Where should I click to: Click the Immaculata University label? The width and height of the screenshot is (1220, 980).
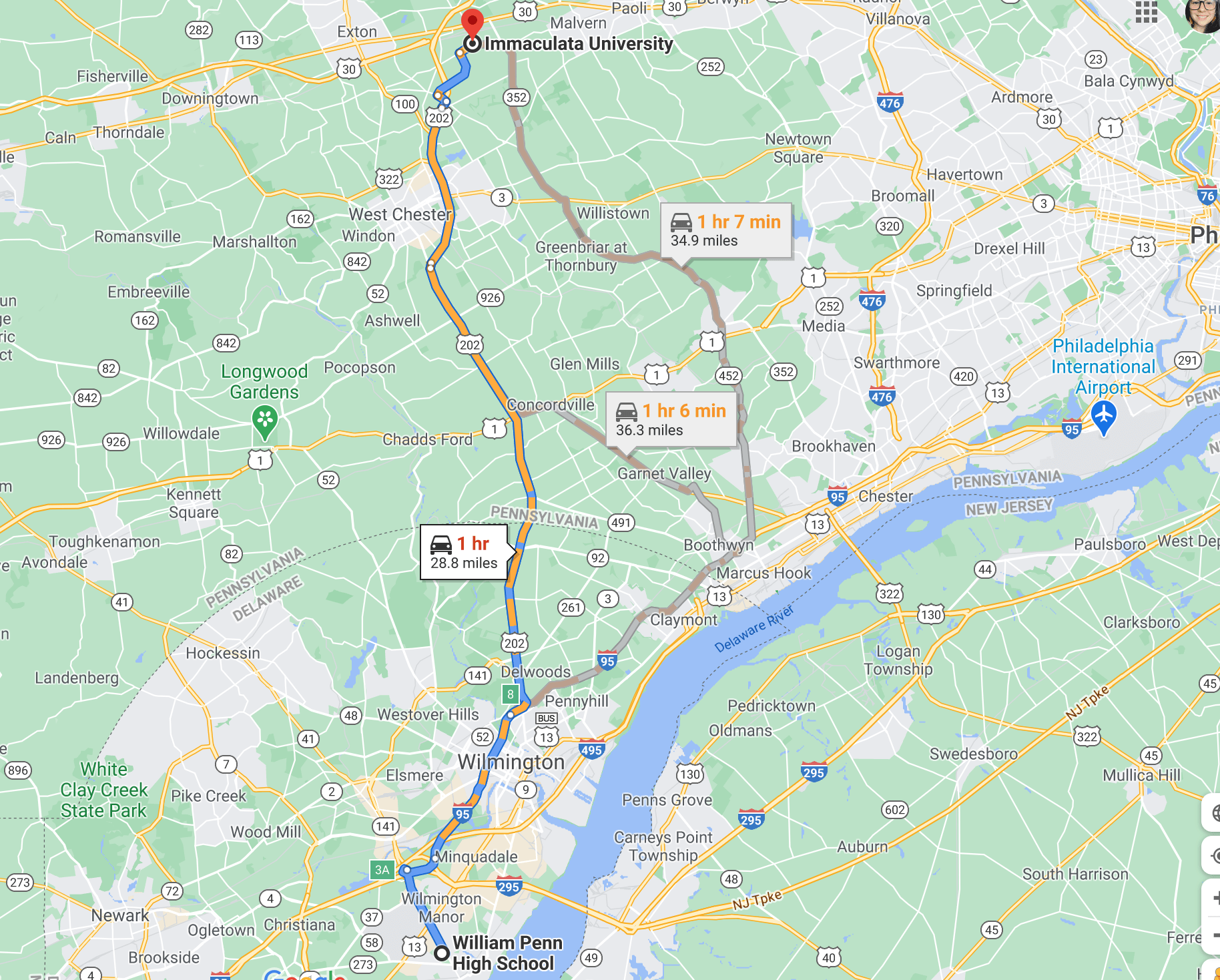pos(579,44)
